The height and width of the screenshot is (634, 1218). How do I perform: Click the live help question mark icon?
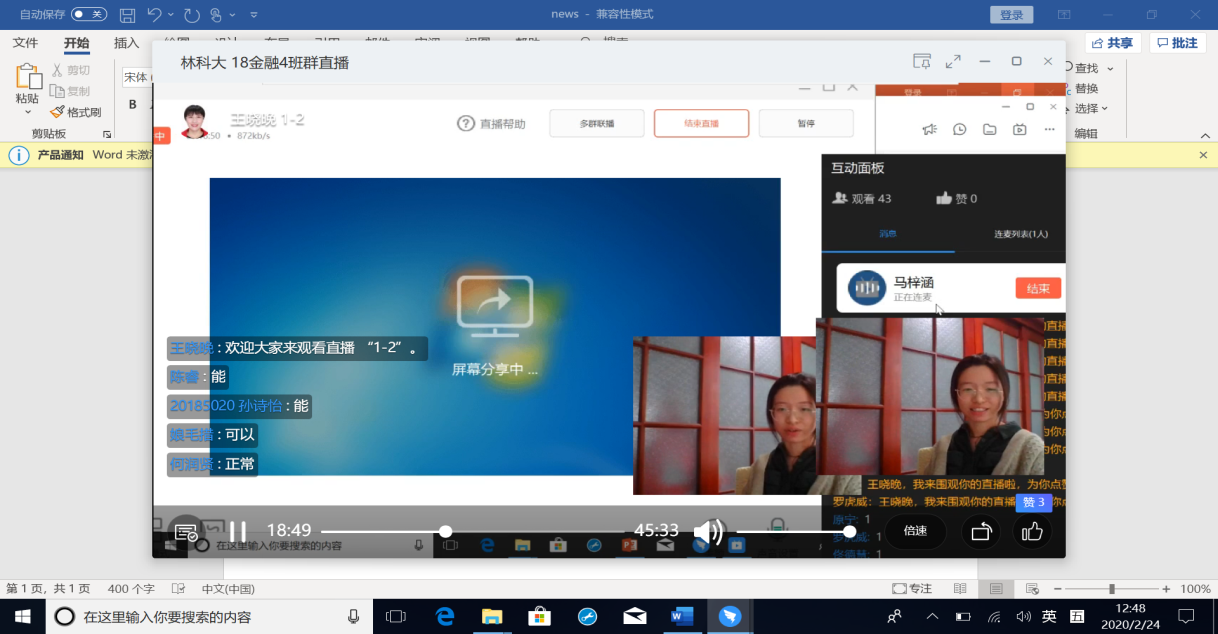pyautogui.click(x=465, y=123)
